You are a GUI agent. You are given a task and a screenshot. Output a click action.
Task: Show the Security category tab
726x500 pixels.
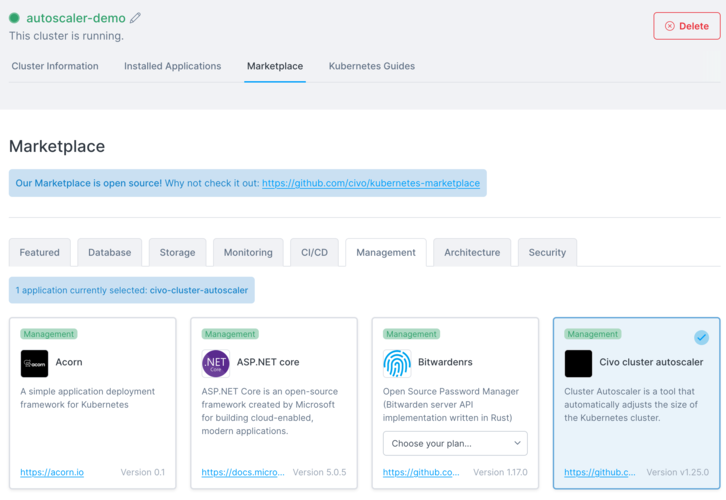coord(547,253)
